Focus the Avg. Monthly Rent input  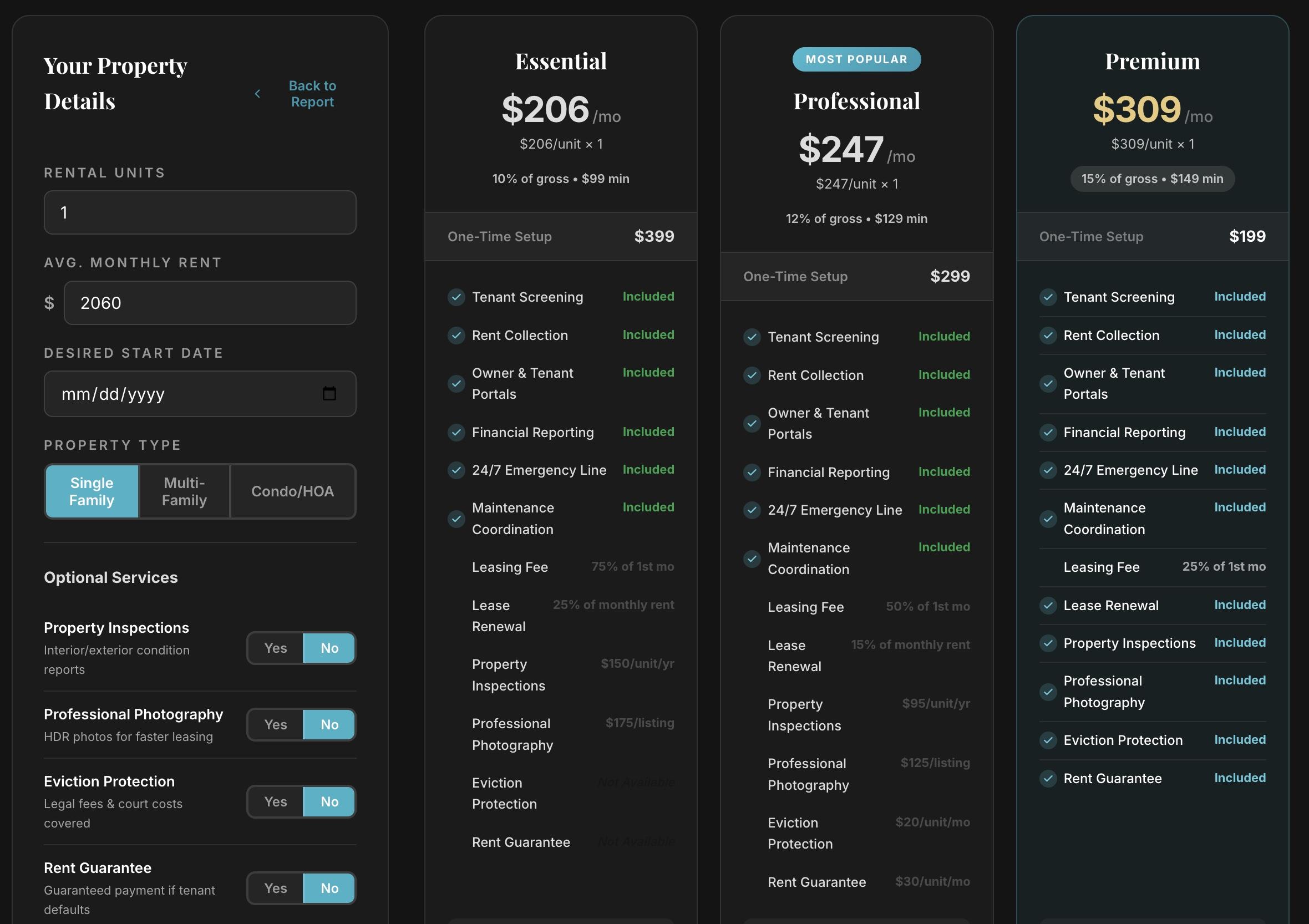point(210,303)
